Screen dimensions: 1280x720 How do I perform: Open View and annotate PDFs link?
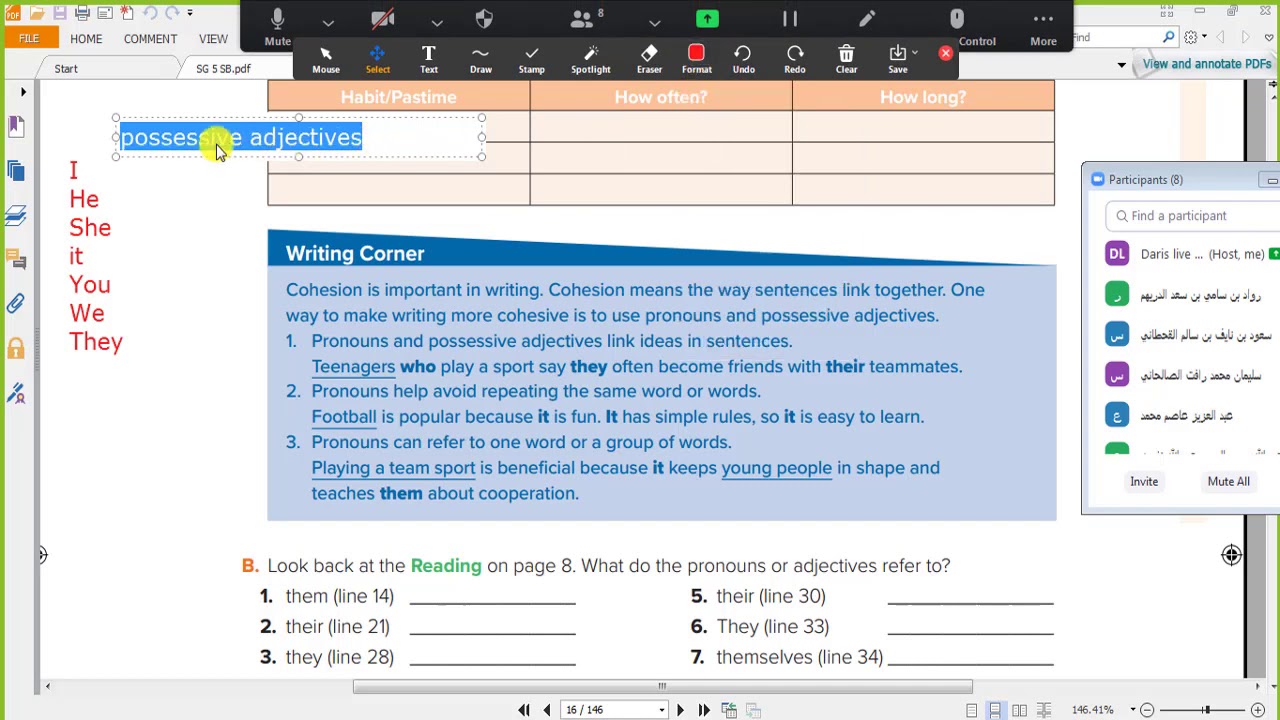click(x=1207, y=64)
